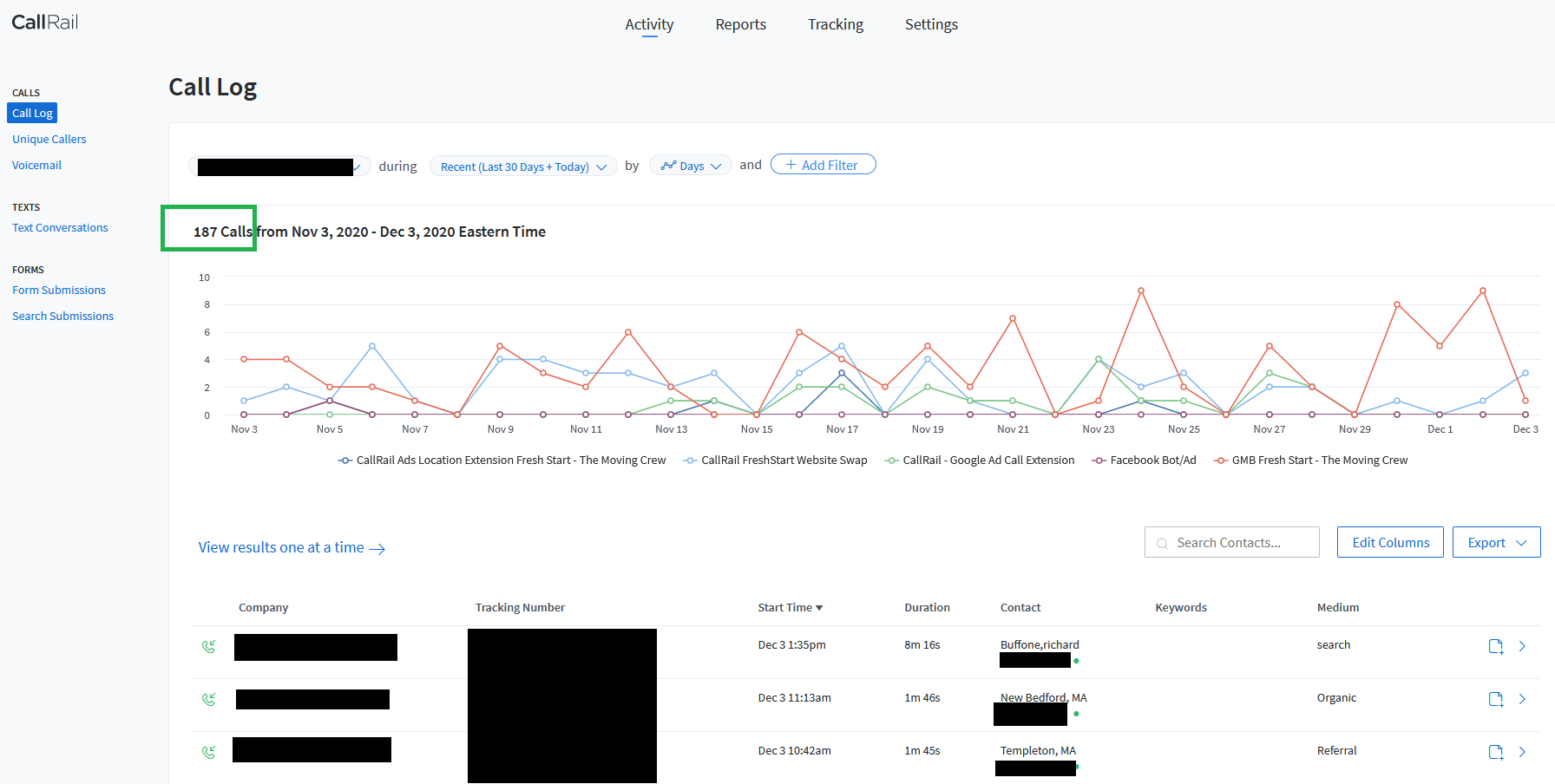Expand the Days grouping dropdown
1555x784 pixels.
(x=691, y=167)
